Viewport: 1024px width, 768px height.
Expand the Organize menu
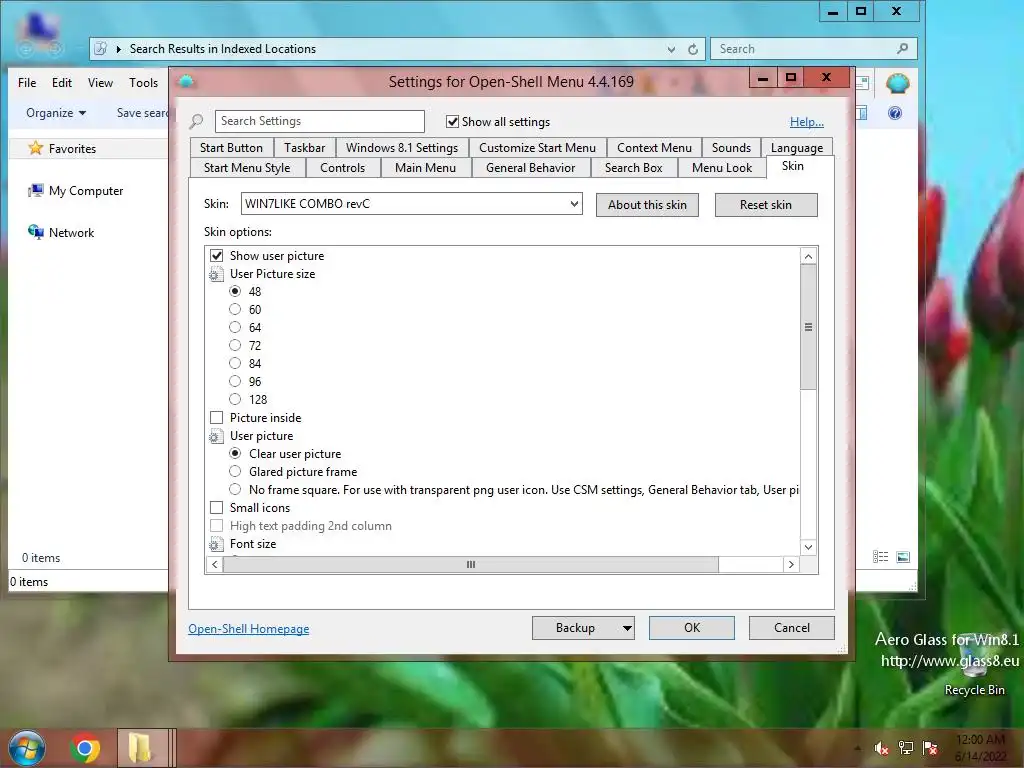[x=56, y=113]
